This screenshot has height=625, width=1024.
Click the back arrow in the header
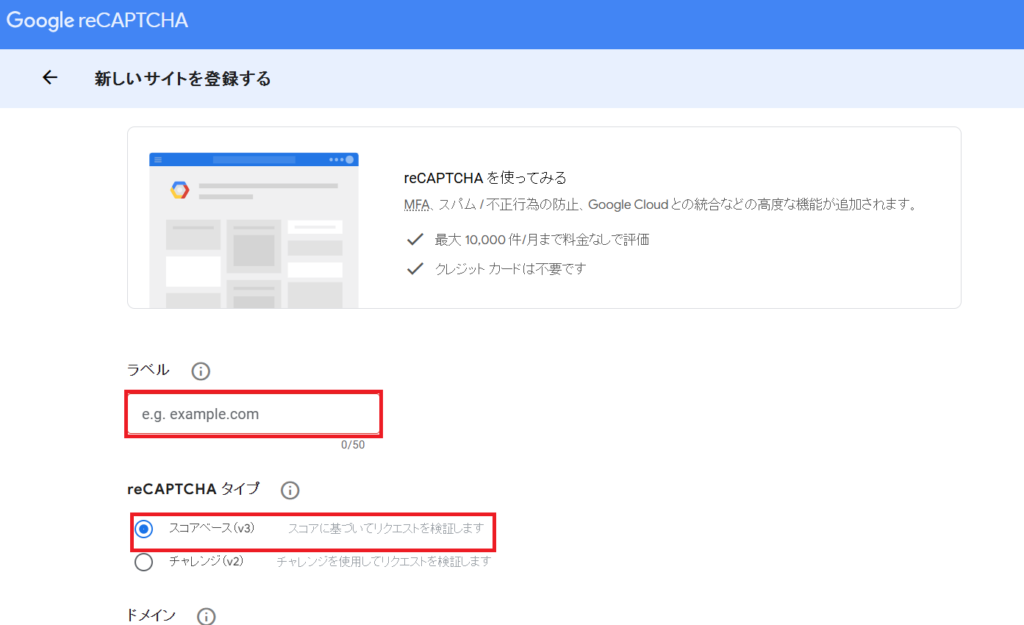coord(50,78)
